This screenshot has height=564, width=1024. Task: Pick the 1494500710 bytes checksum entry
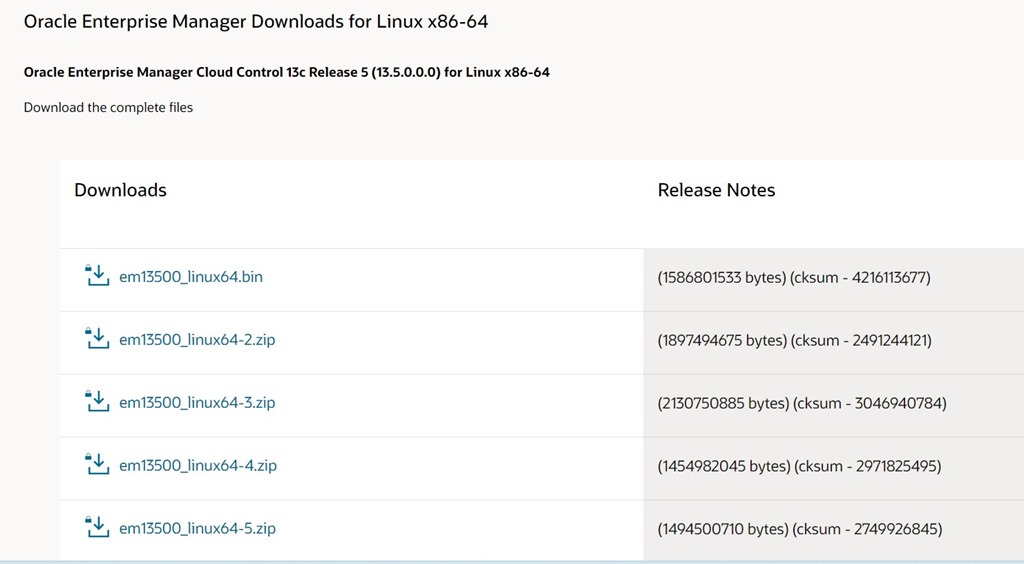[x=799, y=529]
